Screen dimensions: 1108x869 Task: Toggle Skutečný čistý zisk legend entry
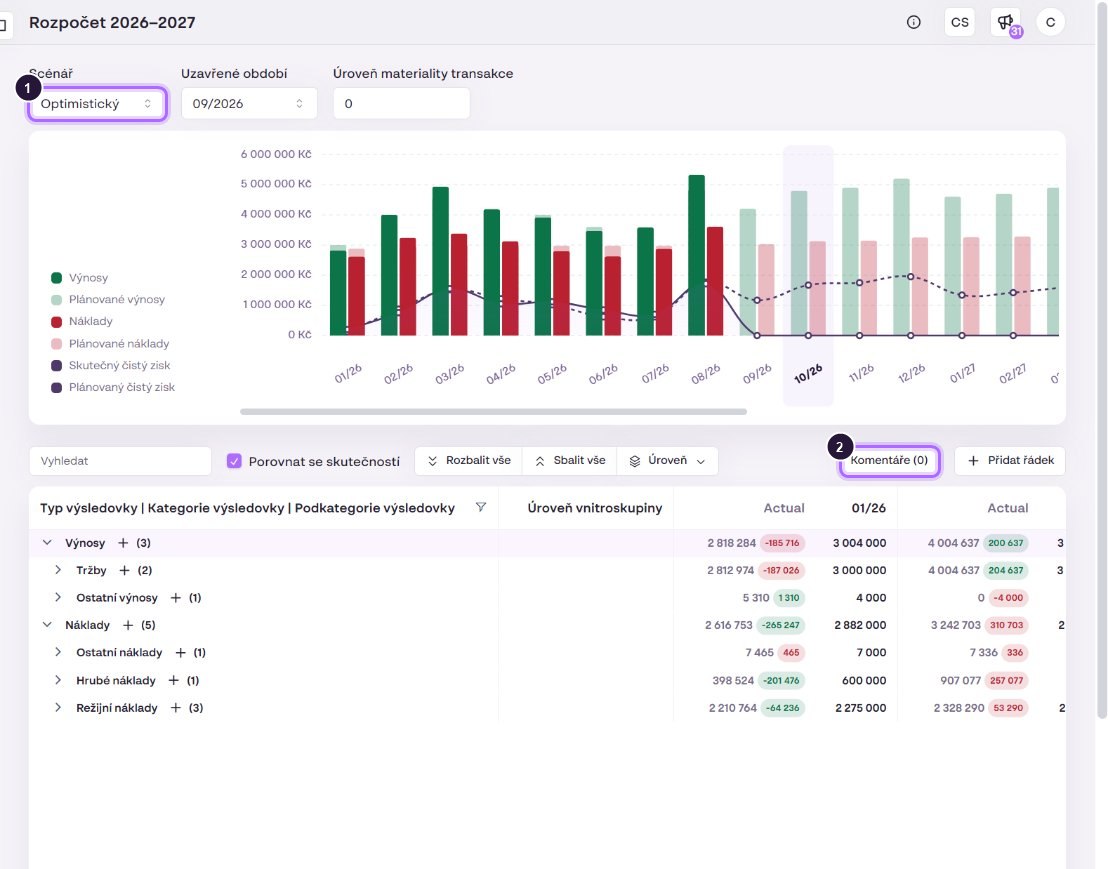(x=110, y=365)
